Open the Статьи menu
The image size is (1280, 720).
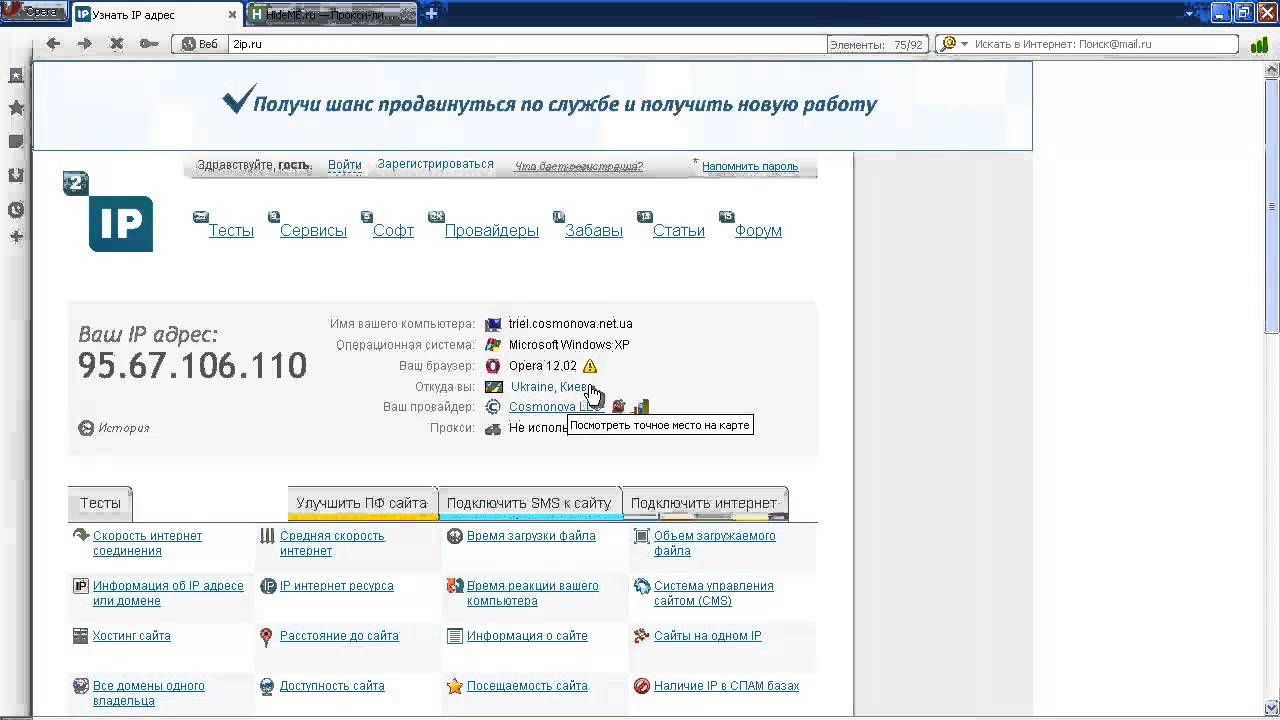pyautogui.click(x=679, y=231)
